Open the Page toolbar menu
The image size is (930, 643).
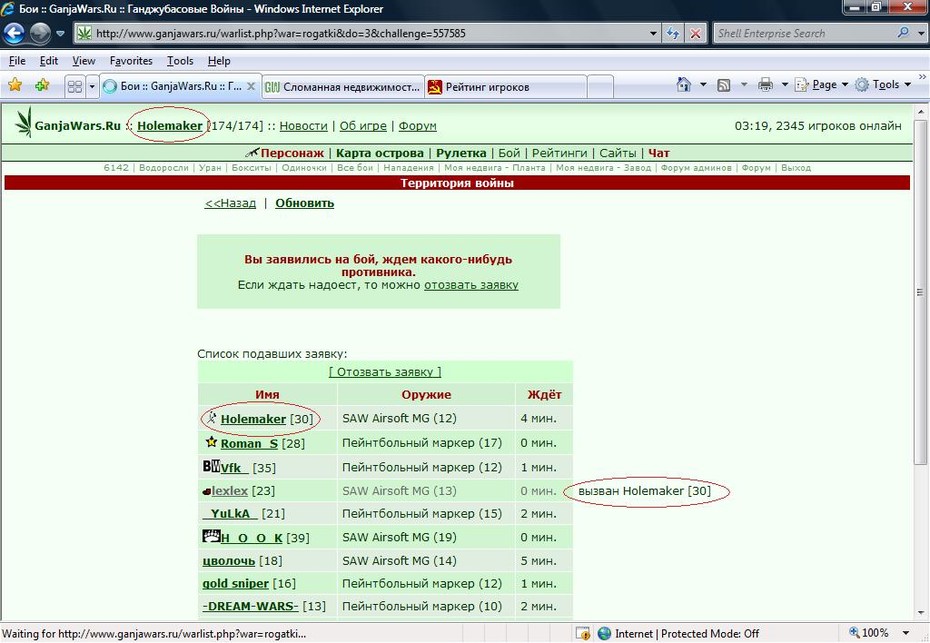coord(821,85)
